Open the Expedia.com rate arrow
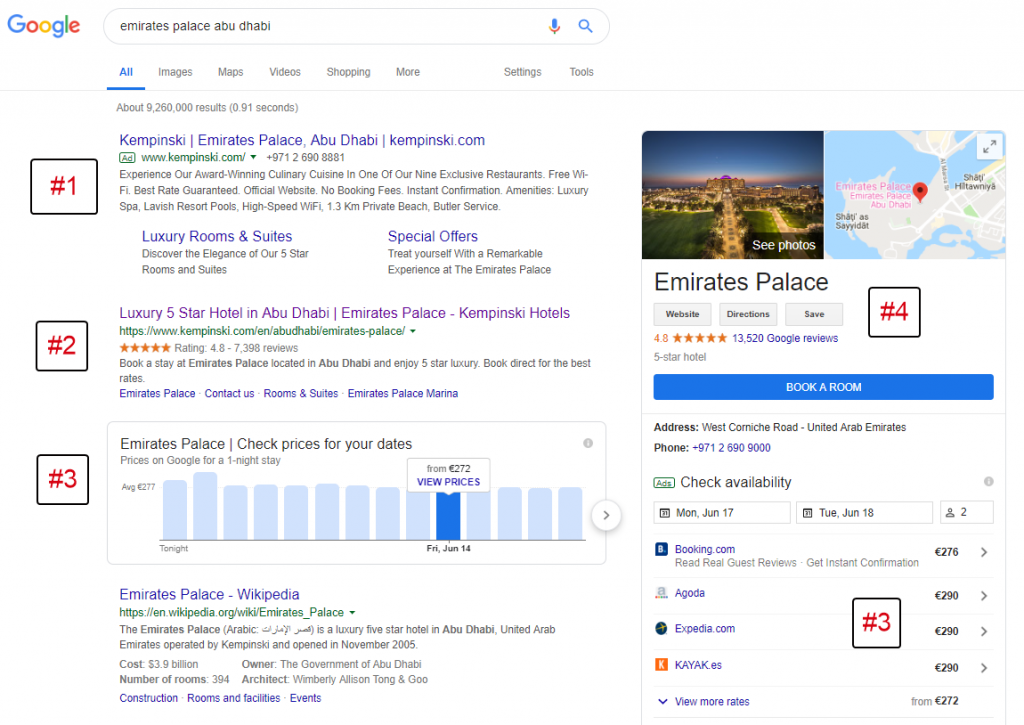 984,631
